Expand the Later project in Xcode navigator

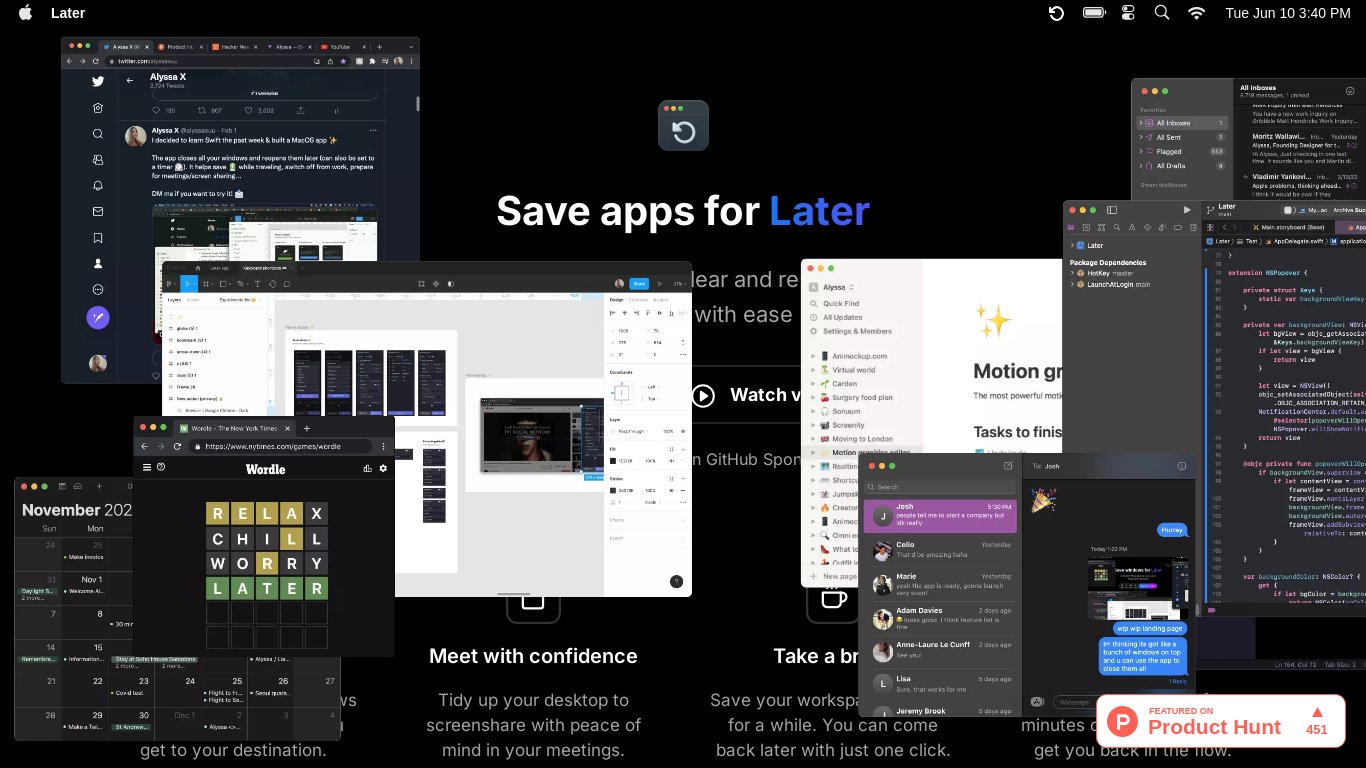tap(1072, 245)
